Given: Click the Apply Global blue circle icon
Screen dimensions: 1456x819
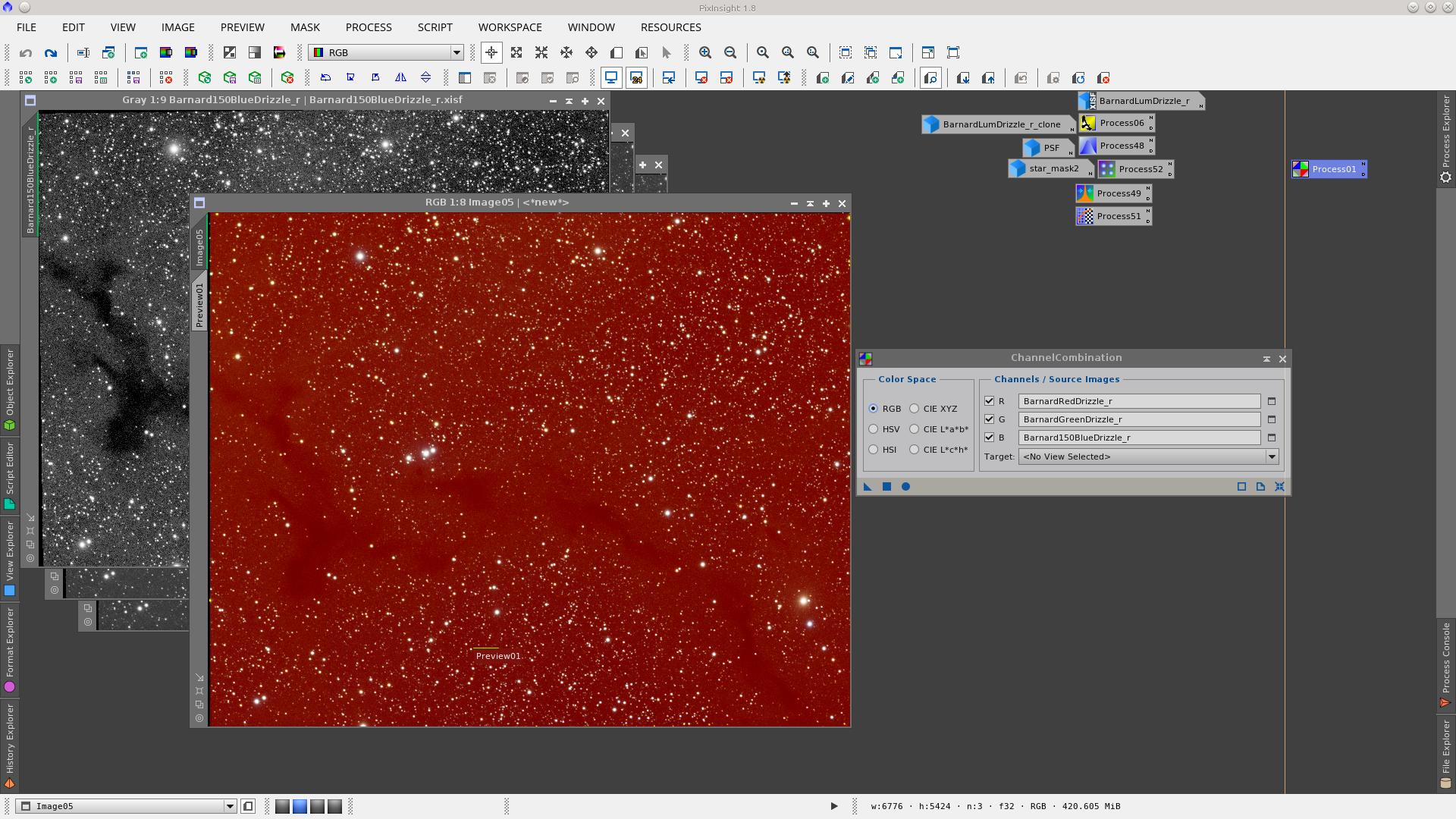Looking at the screenshot, I should pyautogui.click(x=905, y=487).
